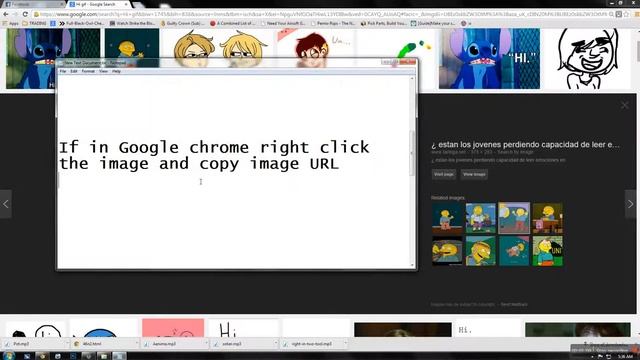Click the Chrome icon in the taskbar
This screenshot has height=360, width=640.
pos(42,356)
